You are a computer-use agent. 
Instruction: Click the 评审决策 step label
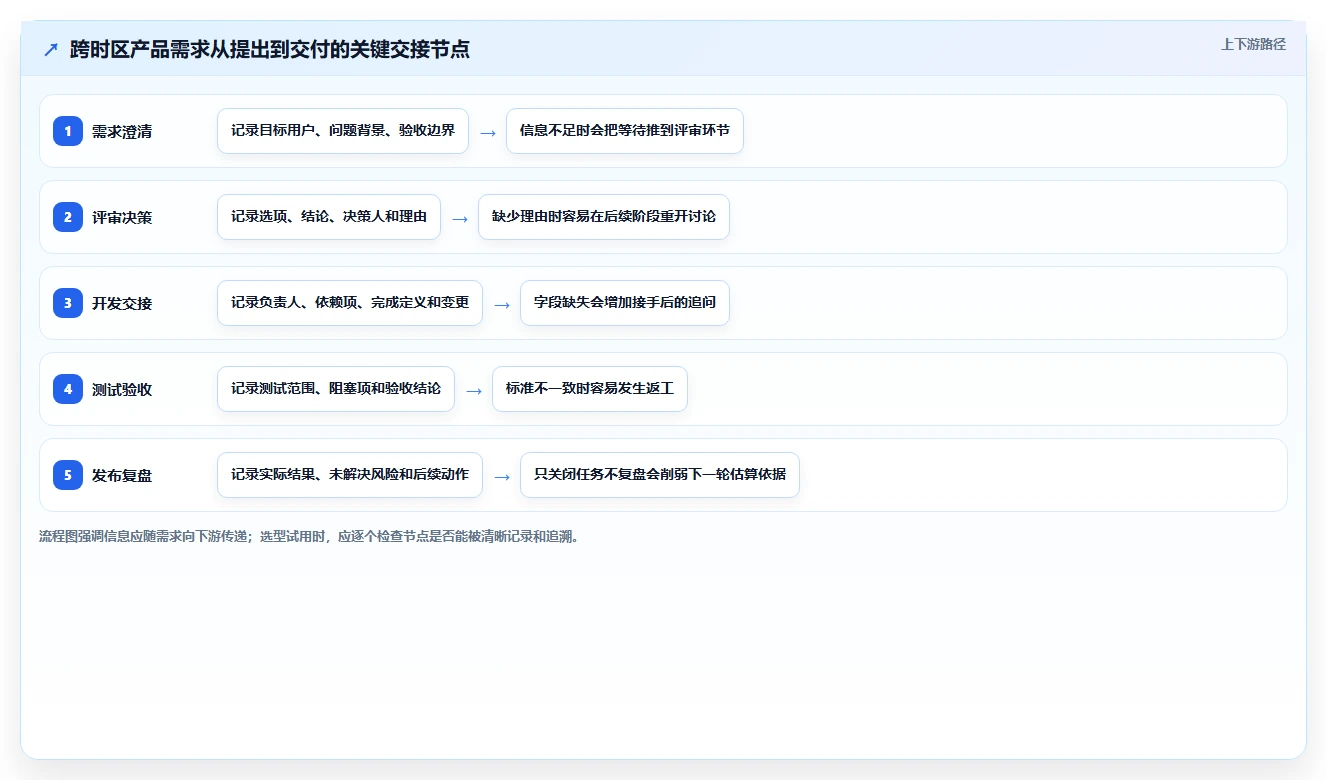click(122, 217)
